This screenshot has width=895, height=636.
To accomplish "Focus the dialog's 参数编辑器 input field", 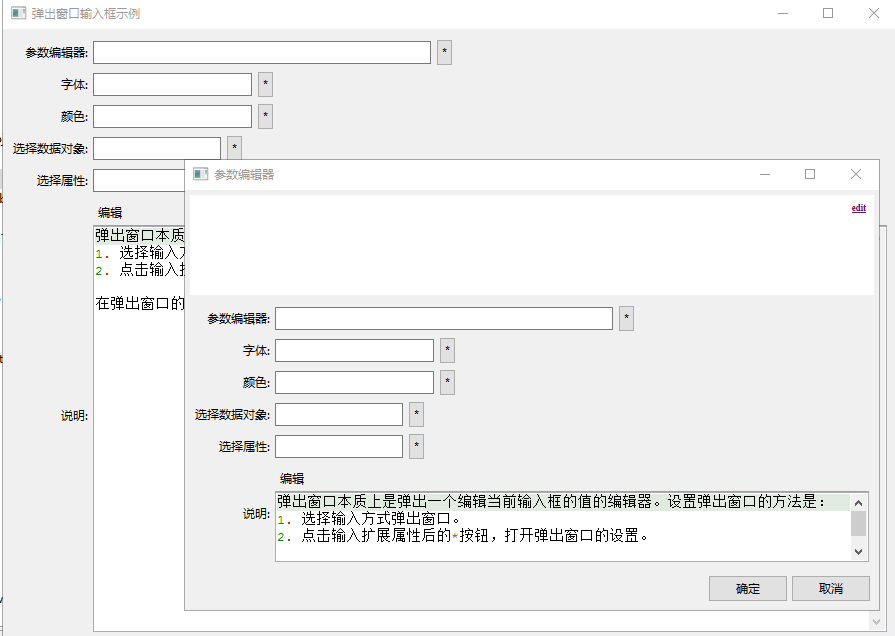I will [443, 319].
